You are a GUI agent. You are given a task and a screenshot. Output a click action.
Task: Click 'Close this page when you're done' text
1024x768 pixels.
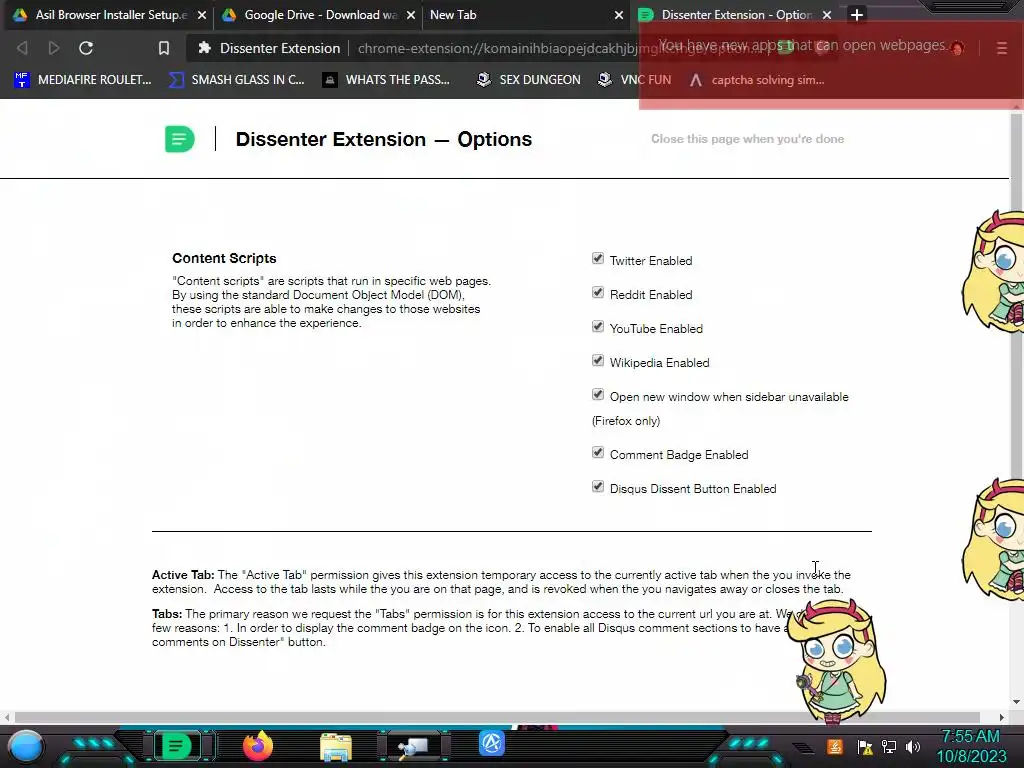tap(747, 138)
